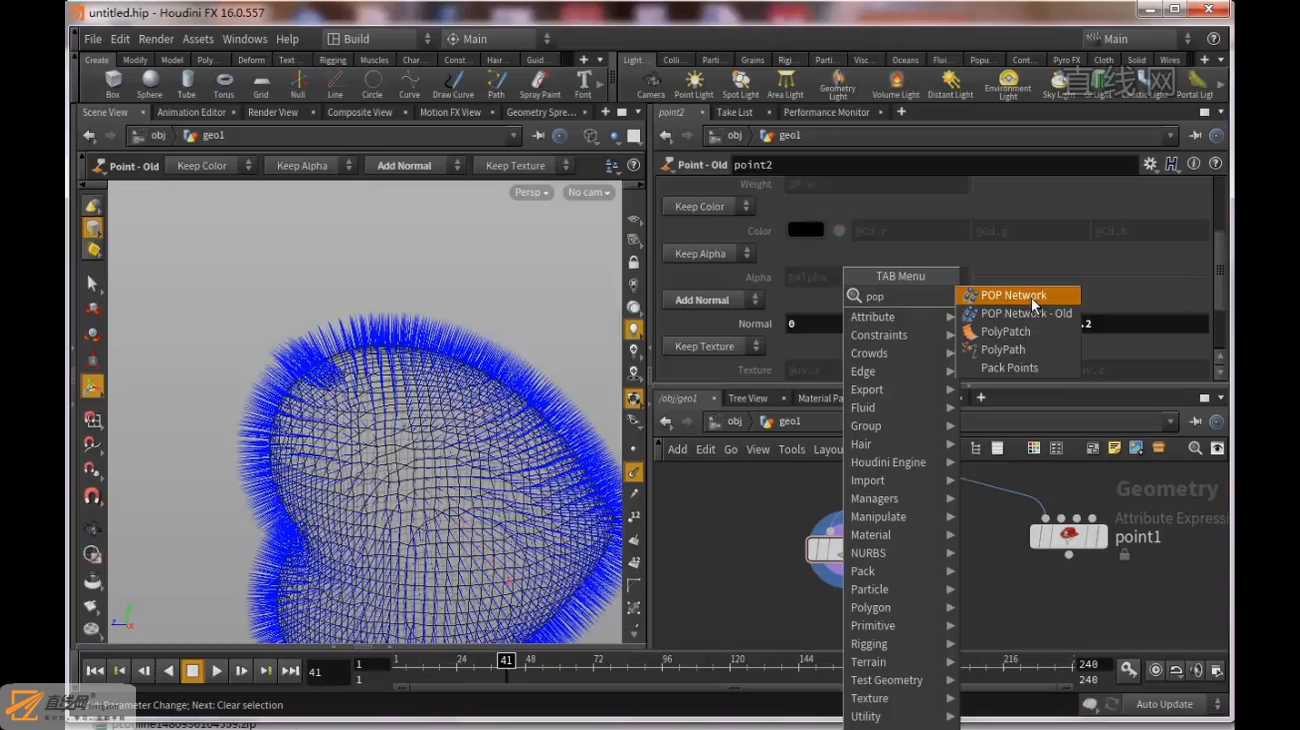Select the Spray Paint shelf tool
Image resolution: width=1300 pixels, height=730 pixels.
click(540, 84)
